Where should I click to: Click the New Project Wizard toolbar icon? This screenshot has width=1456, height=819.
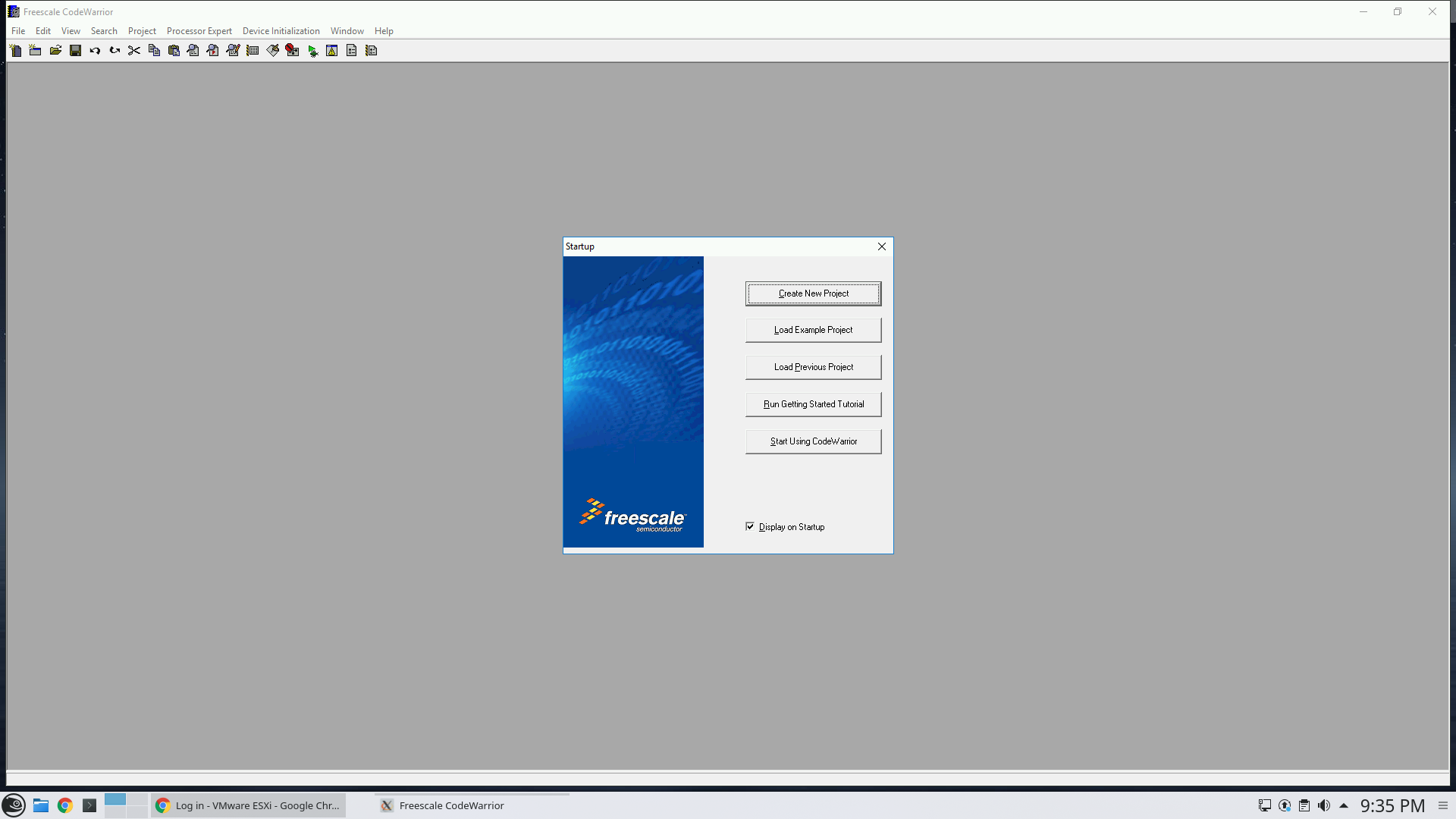point(15,51)
